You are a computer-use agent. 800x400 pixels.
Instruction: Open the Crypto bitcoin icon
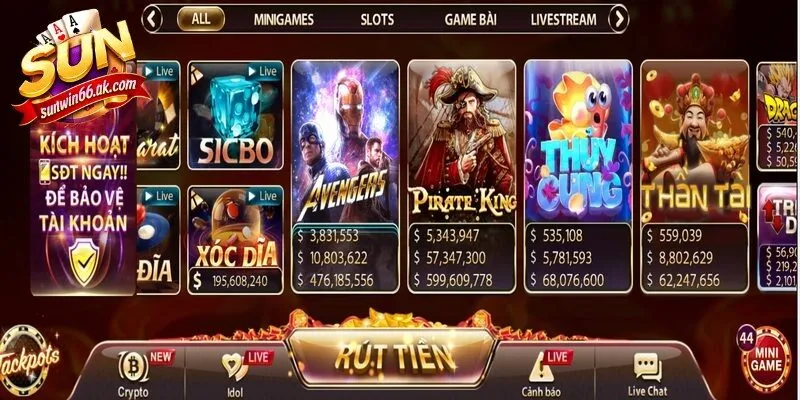[x=133, y=367]
